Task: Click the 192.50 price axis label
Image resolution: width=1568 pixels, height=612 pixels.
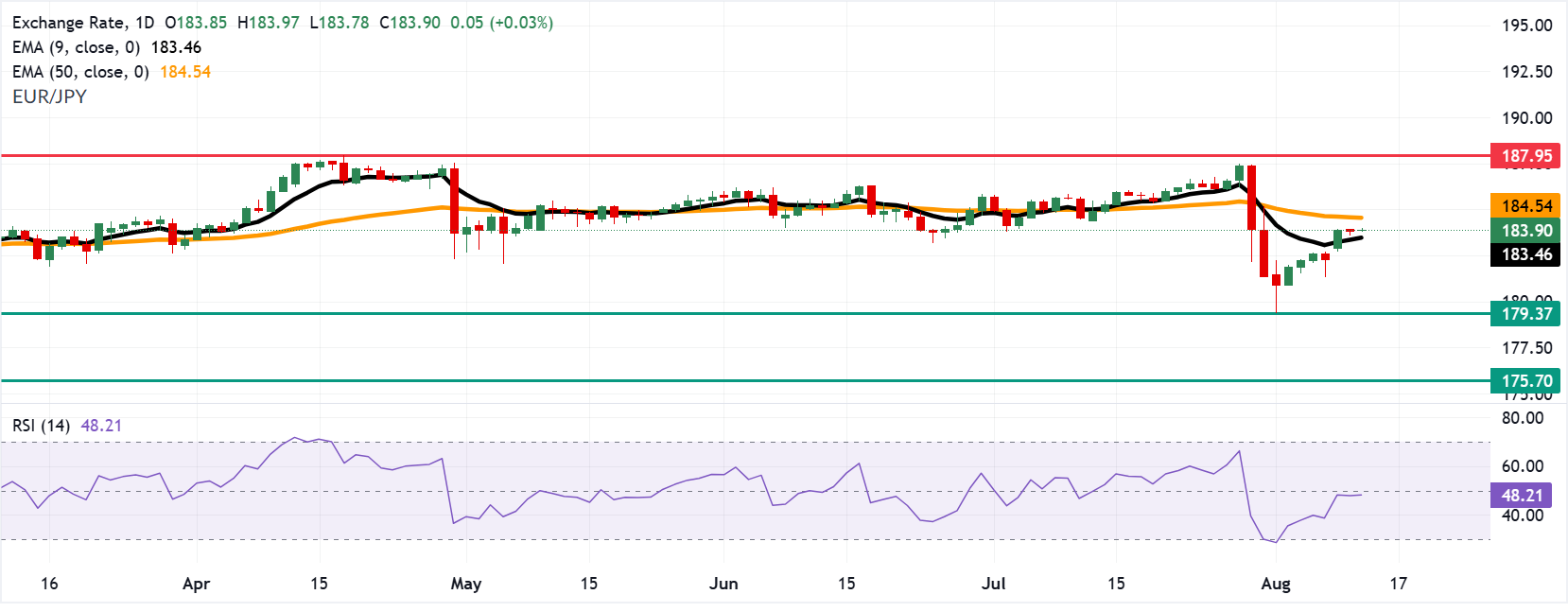Action: pos(1526,72)
